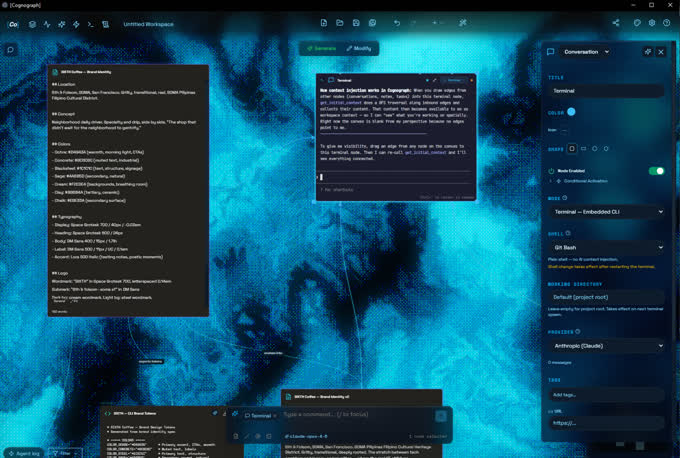The image size is (680, 458).
Task: Open the layers stack toolbar icon
Action: (33, 24)
